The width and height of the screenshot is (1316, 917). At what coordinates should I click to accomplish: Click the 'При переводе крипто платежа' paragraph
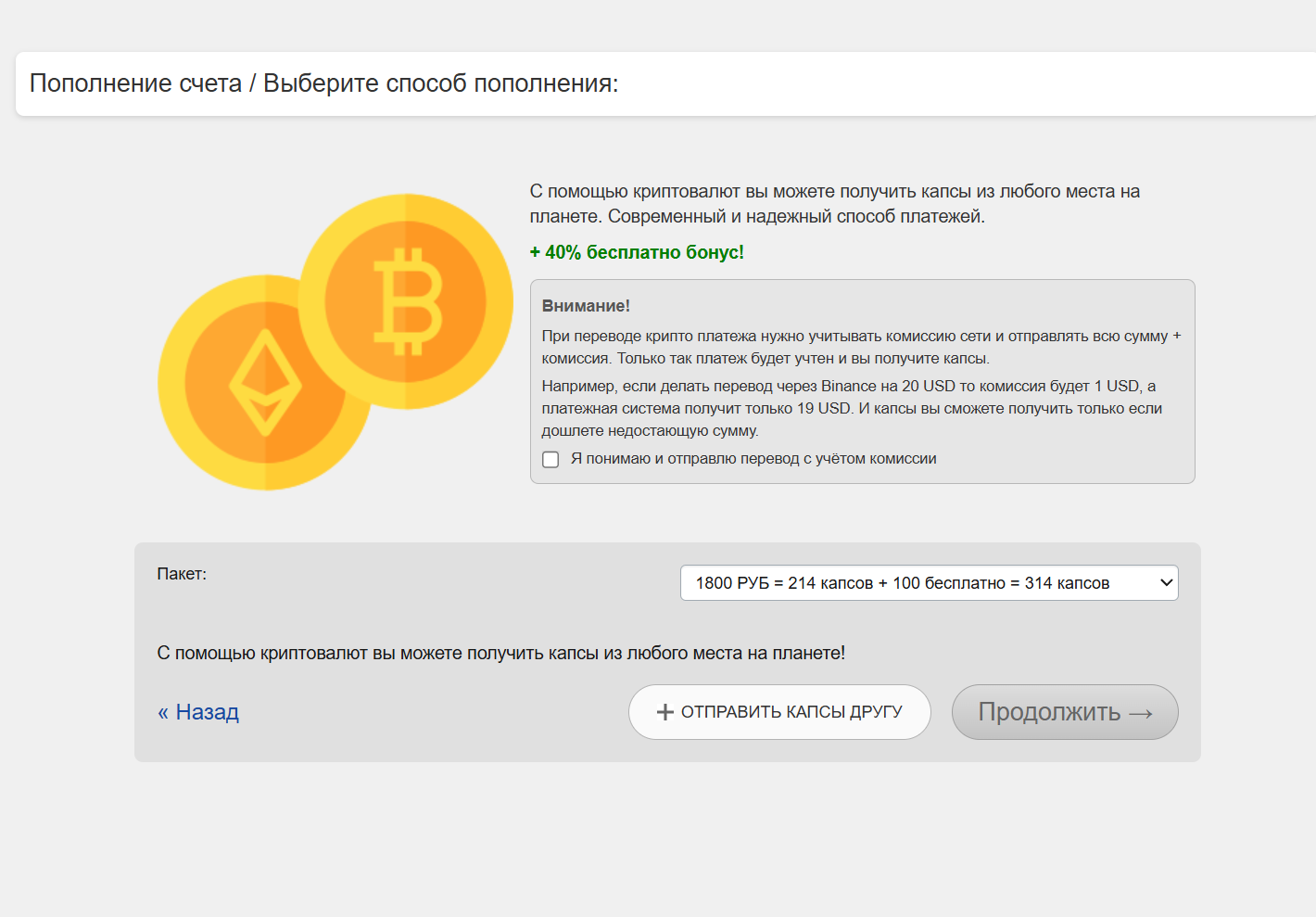pyautogui.click(x=860, y=347)
